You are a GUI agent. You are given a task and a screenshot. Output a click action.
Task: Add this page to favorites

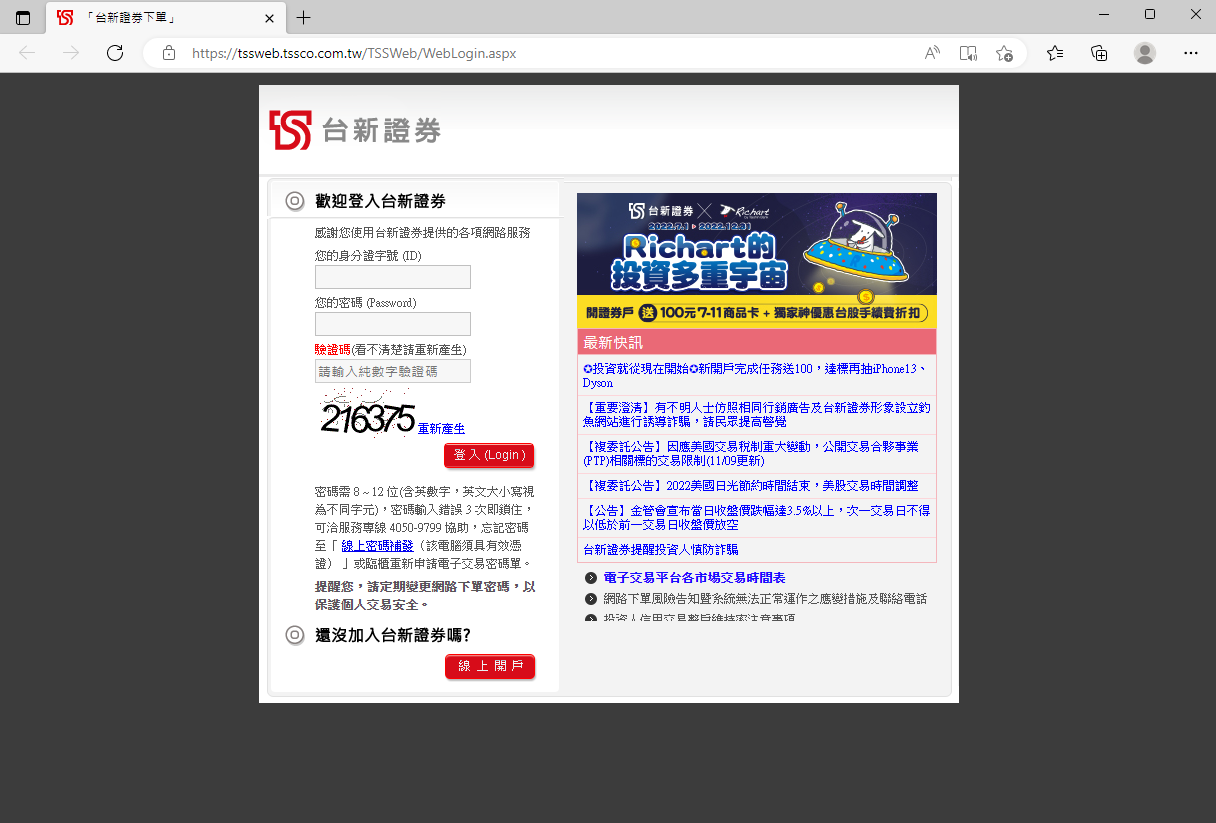(x=1004, y=53)
